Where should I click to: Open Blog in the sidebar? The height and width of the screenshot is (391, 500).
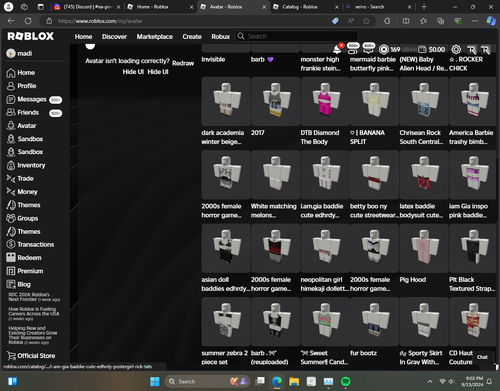point(18,284)
